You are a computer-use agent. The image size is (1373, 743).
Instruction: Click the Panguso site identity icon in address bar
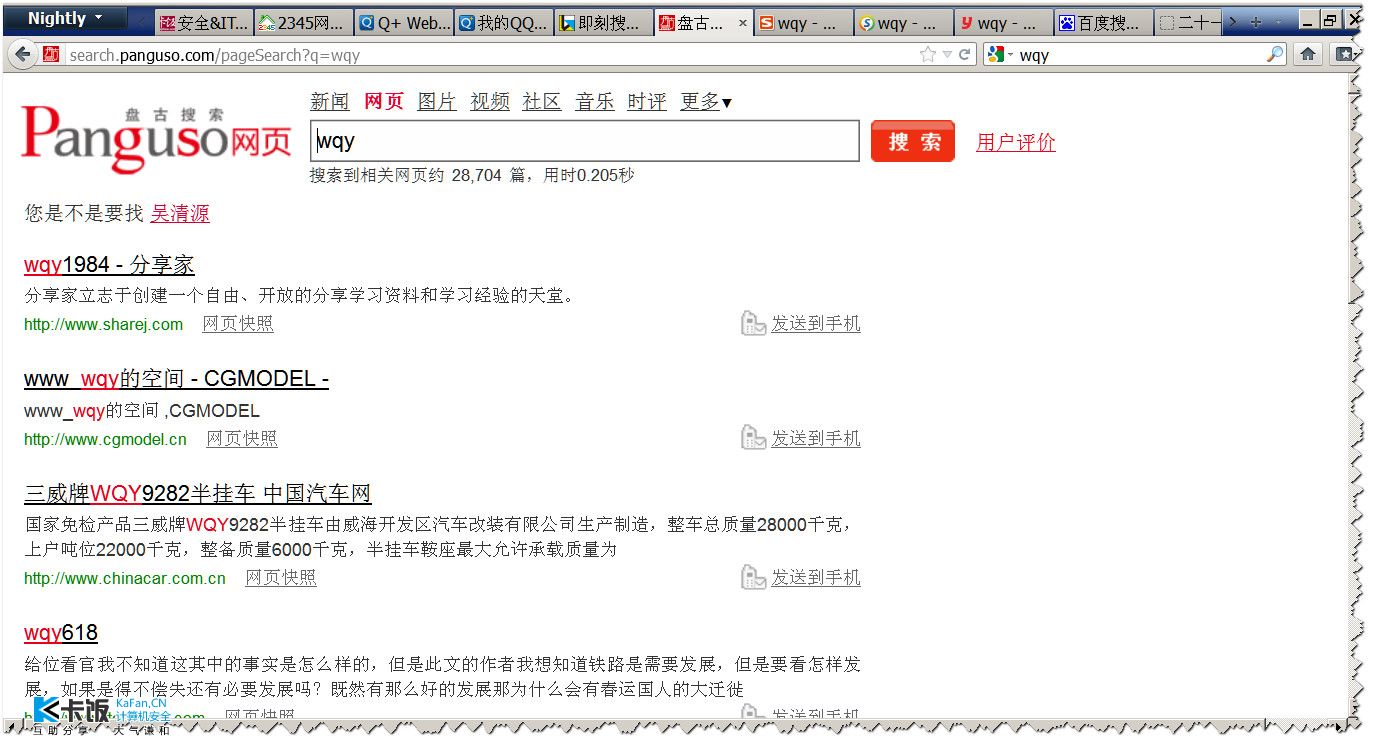coord(51,55)
